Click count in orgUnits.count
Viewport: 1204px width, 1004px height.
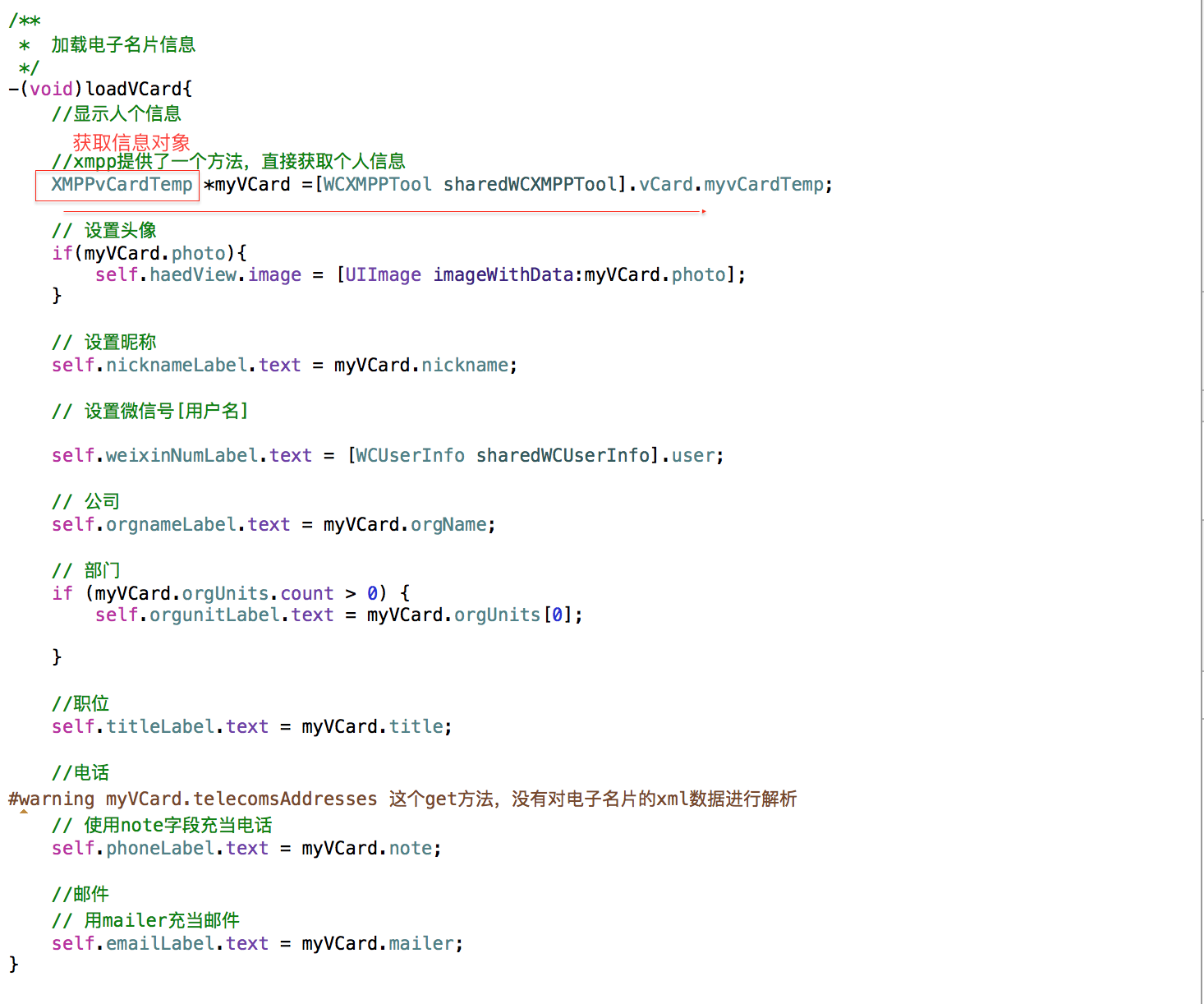coord(307,593)
